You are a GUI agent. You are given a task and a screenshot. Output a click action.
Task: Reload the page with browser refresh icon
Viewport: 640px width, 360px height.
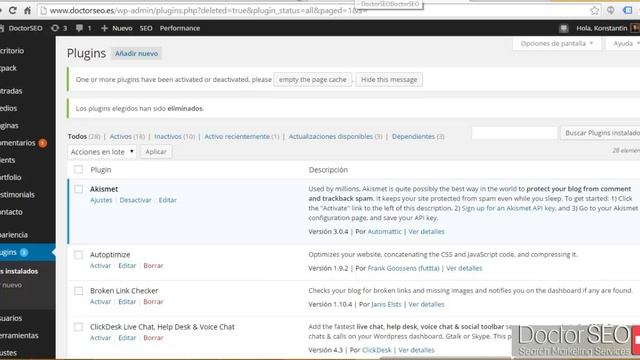pos(12,11)
